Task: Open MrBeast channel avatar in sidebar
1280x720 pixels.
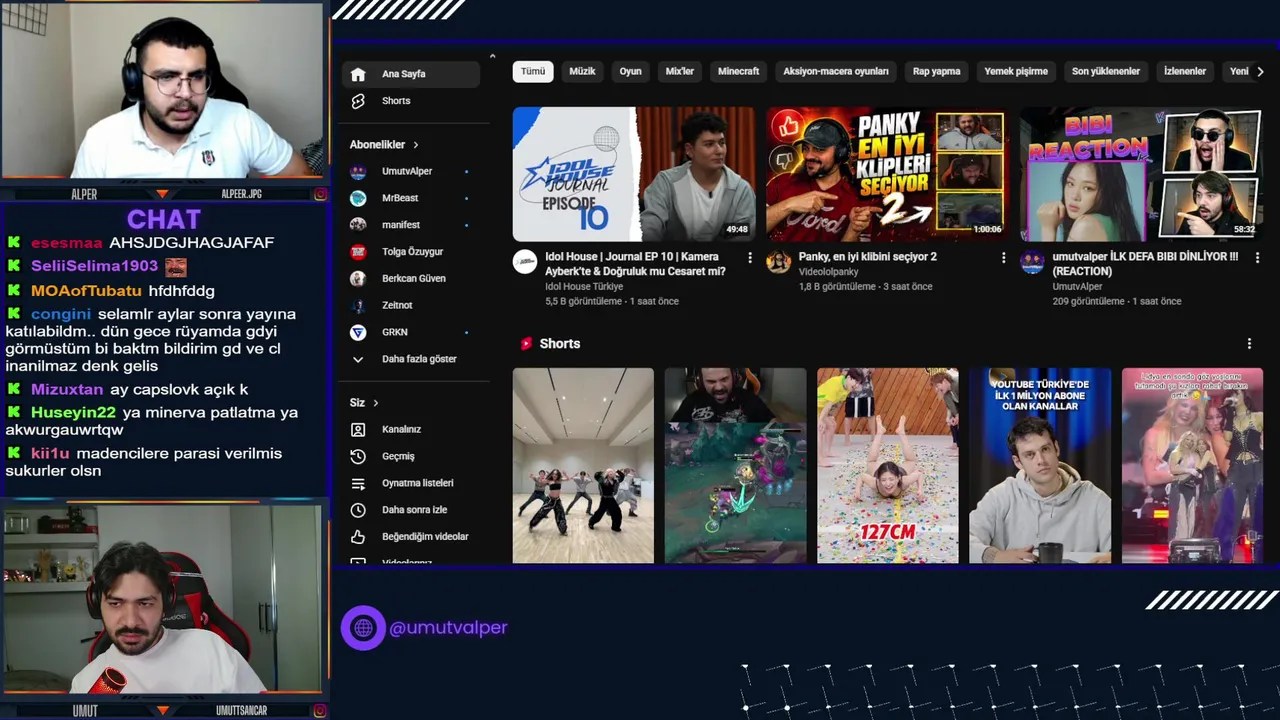Action: click(358, 198)
